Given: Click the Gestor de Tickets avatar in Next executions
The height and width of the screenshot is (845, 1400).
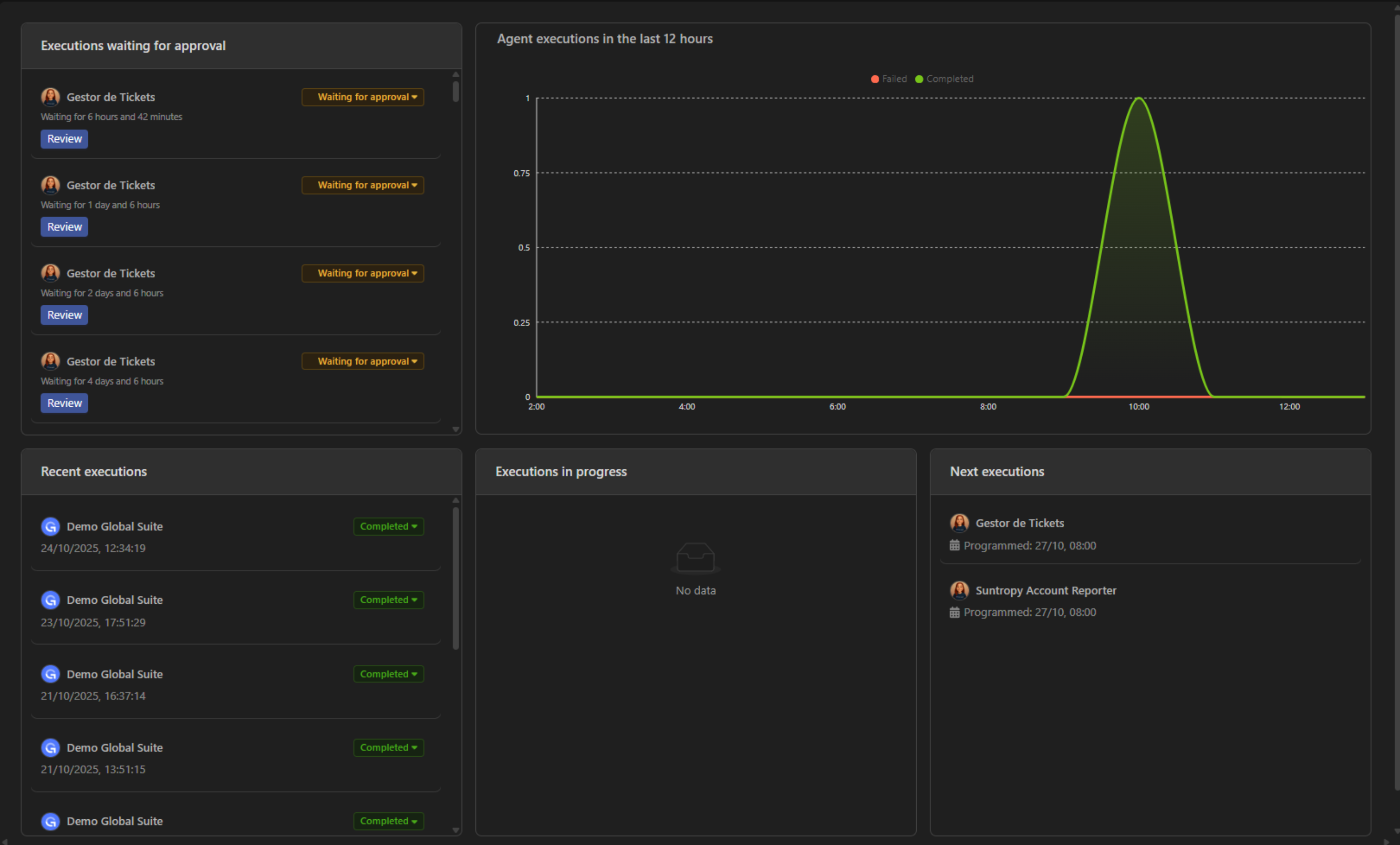Looking at the screenshot, I should (959, 522).
